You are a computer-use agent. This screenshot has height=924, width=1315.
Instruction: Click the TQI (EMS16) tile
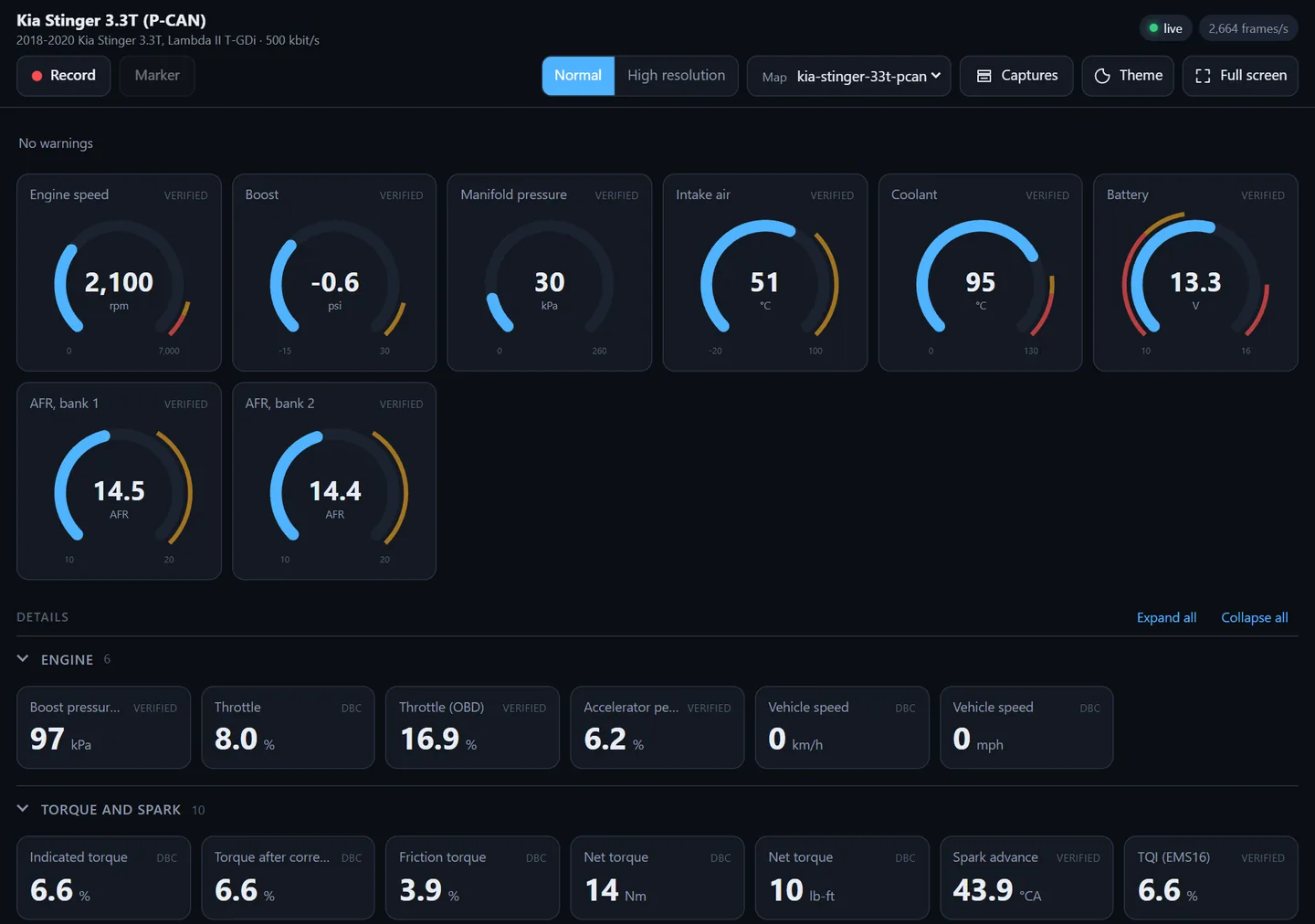click(x=1211, y=877)
